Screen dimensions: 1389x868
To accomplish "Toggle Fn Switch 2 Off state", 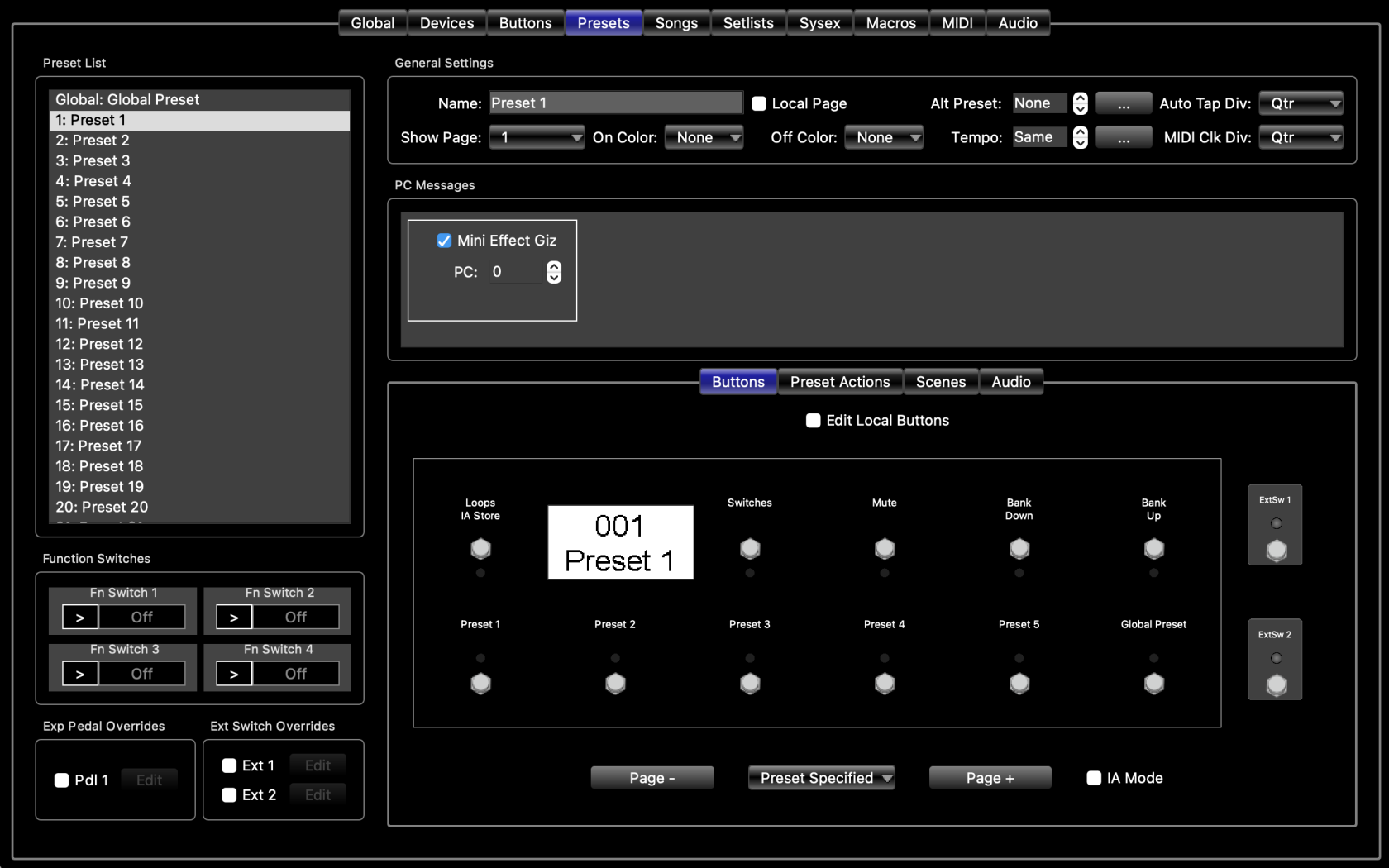I will click(x=295, y=617).
